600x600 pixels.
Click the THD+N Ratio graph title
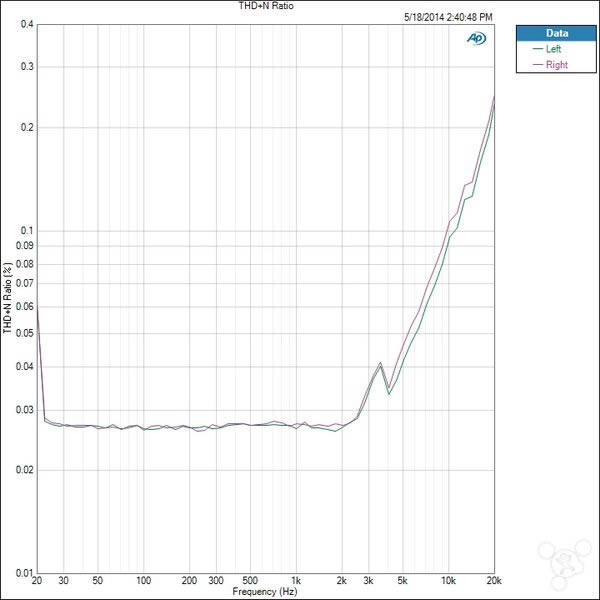point(266,6)
